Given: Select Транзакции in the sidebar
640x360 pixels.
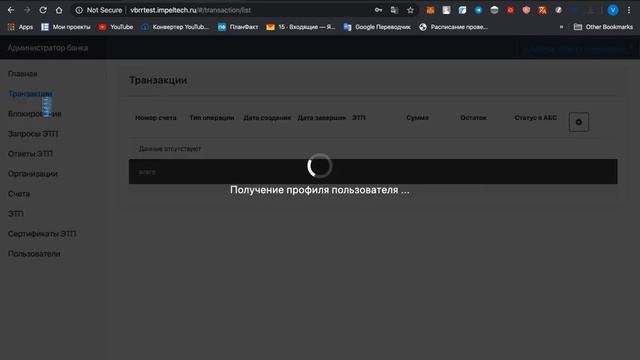Looking at the screenshot, I should [x=30, y=94].
